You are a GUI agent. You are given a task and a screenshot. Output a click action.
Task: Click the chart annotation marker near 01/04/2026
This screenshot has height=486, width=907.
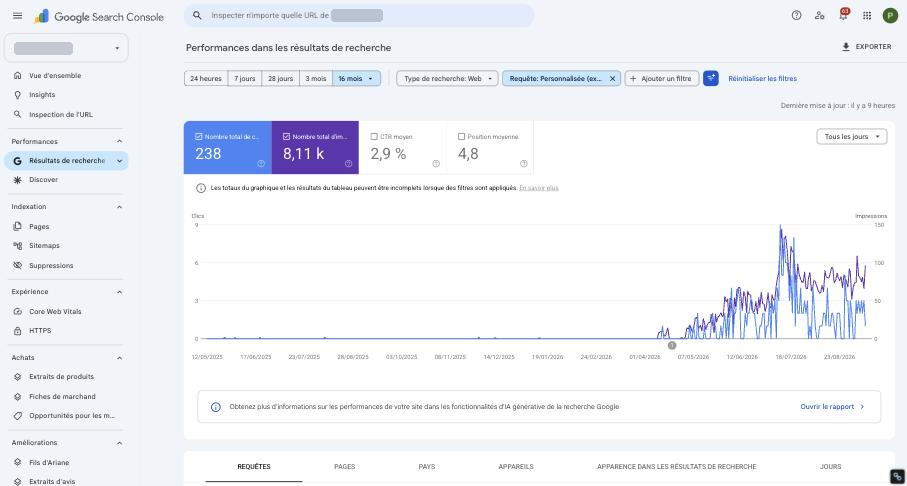click(x=672, y=345)
